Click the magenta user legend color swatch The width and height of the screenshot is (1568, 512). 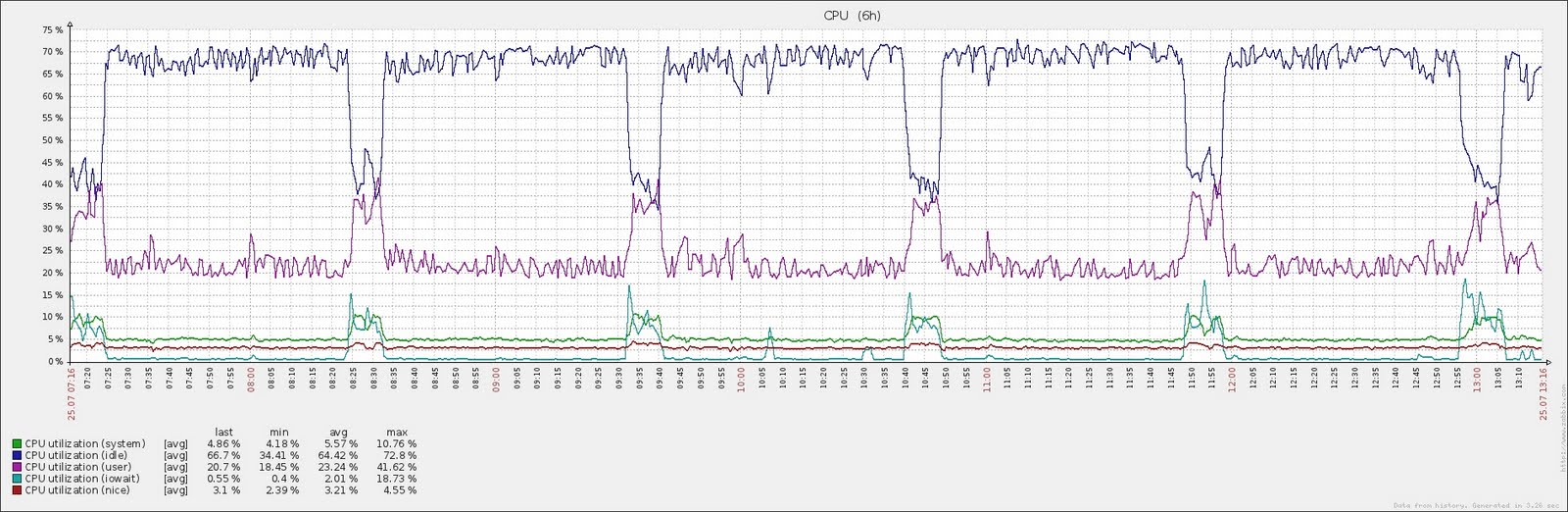tap(18, 468)
